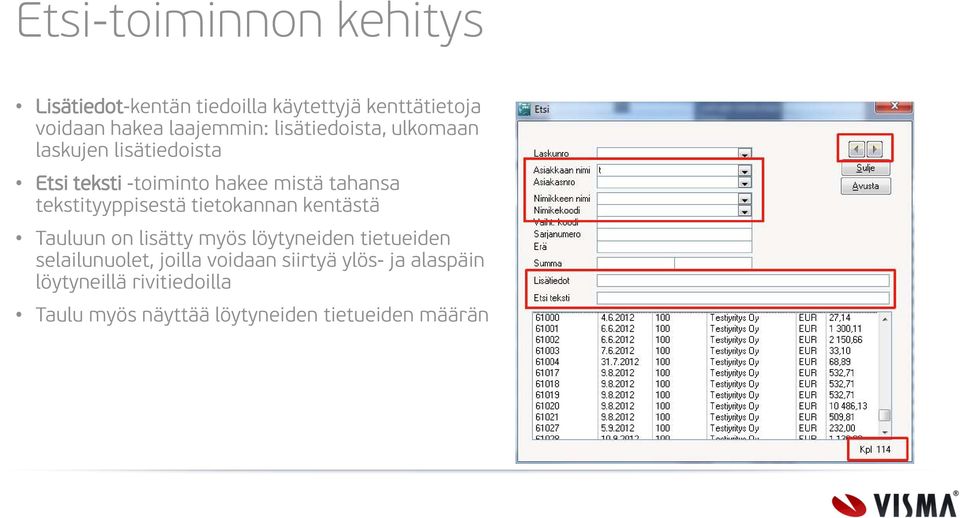Click into the Nimikekoodi field
Screen dimensions: 960x518
pyautogui.click(x=667, y=211)
